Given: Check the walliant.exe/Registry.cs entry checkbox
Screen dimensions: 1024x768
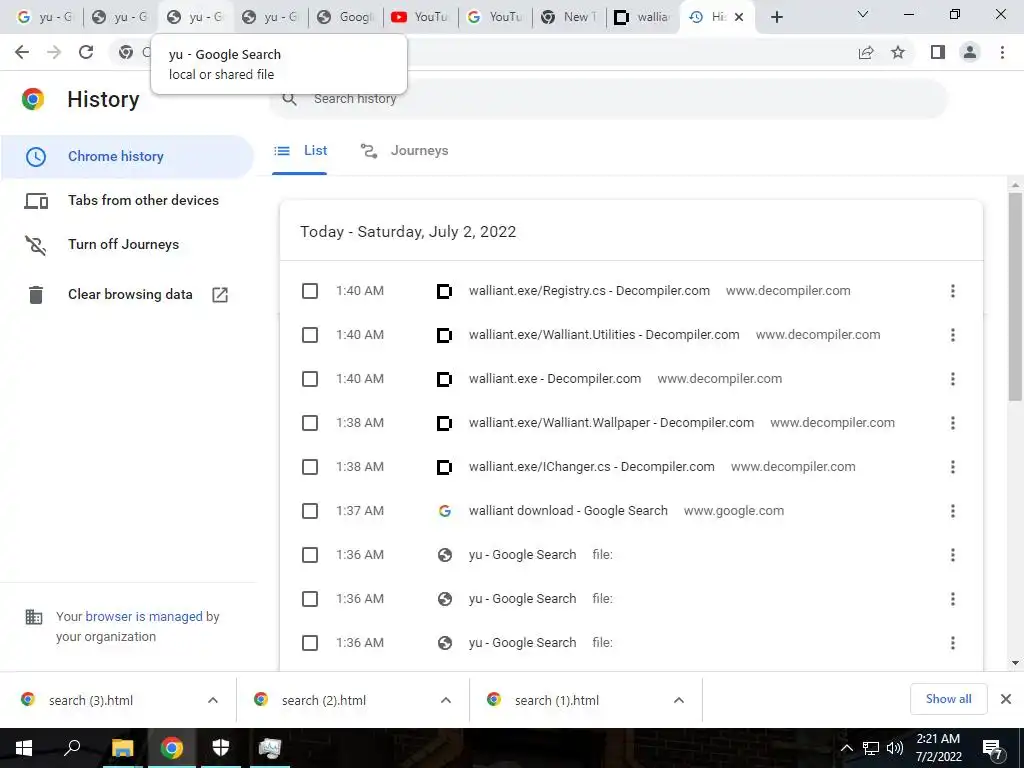Looking at the screenshot, I should pyautogui.click(x=310, y=291).
